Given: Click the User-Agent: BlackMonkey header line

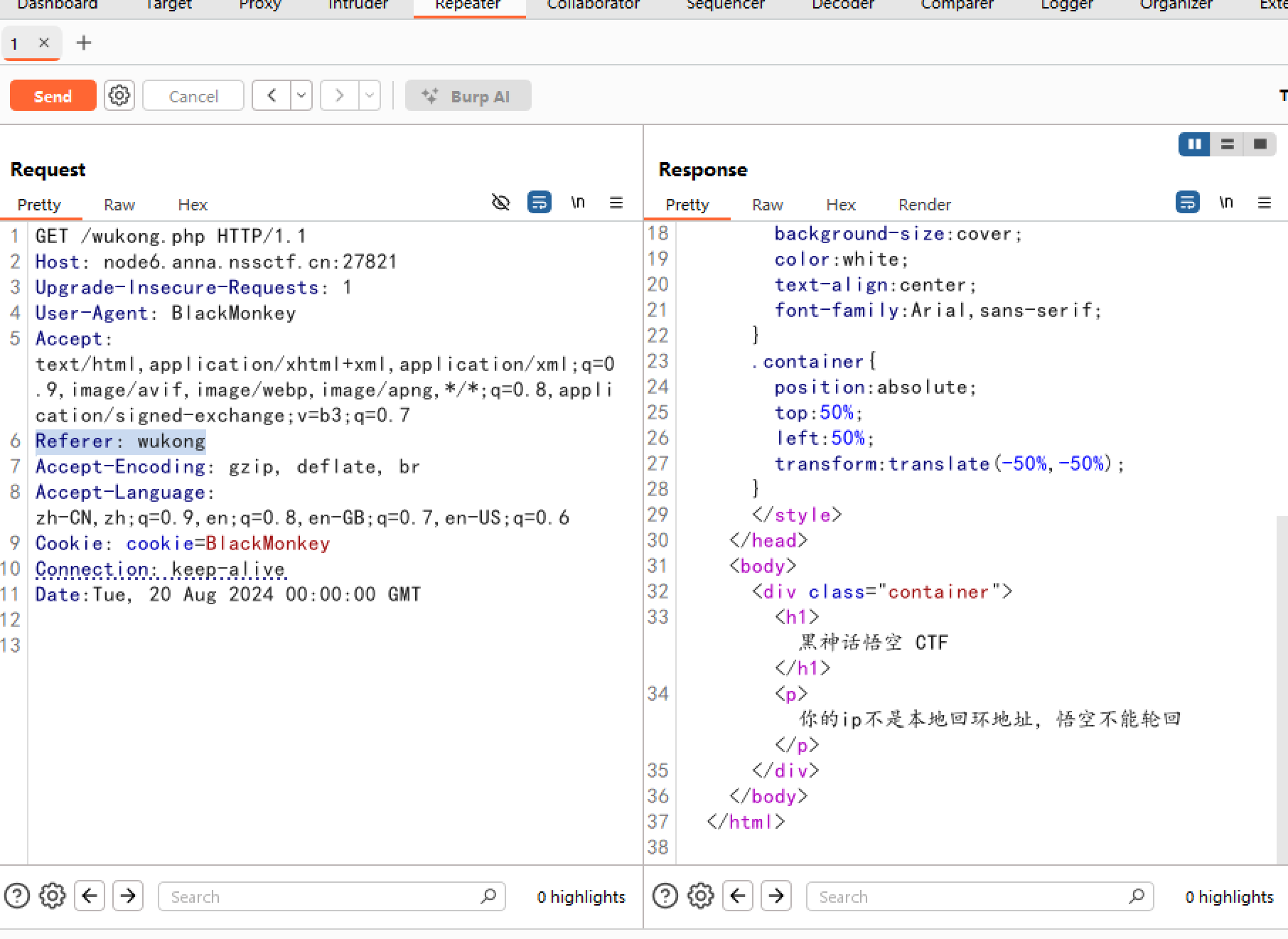Looking at the screenshot, I should (166, 313).
